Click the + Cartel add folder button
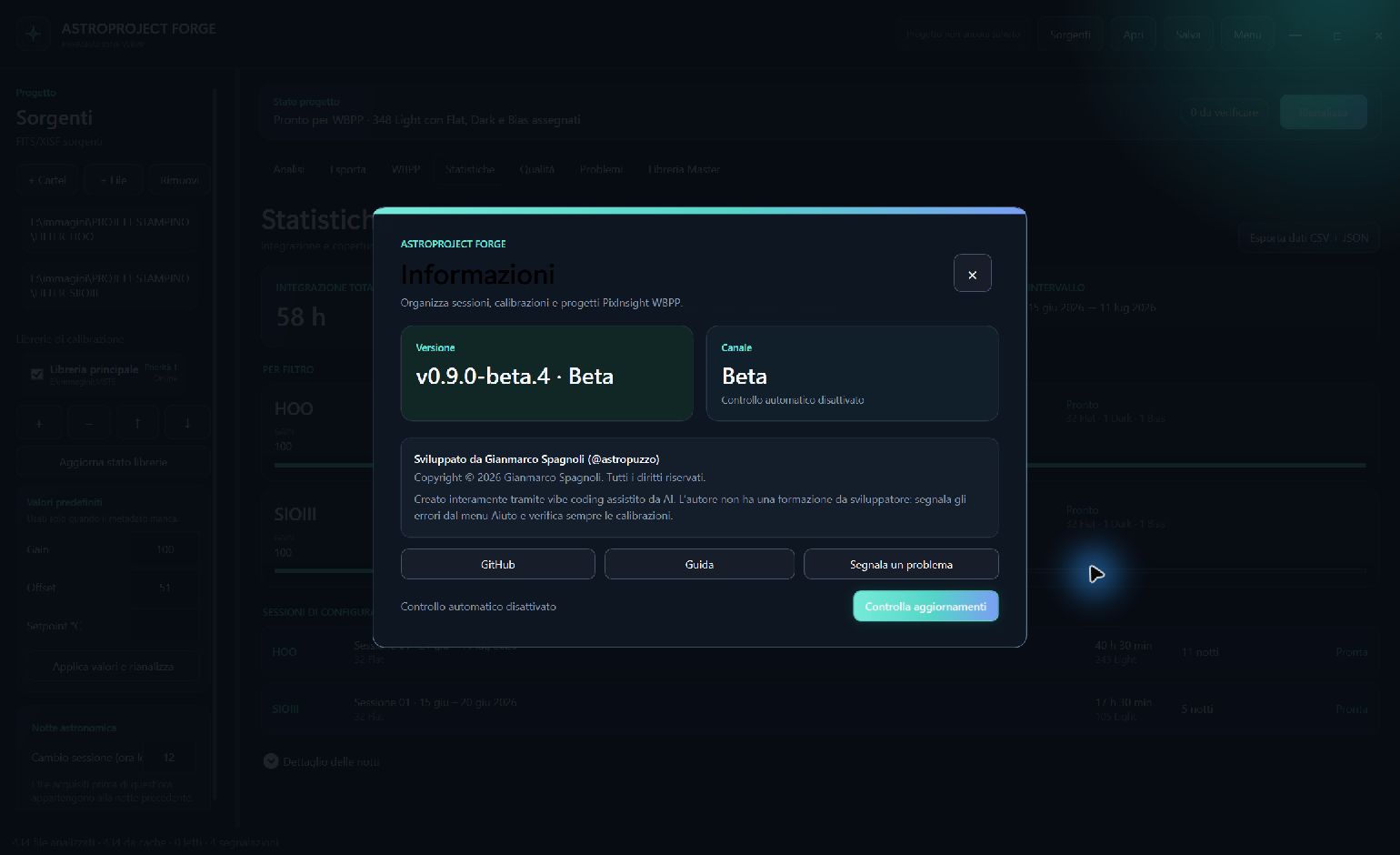1400x855 pixels. point(47,180)
